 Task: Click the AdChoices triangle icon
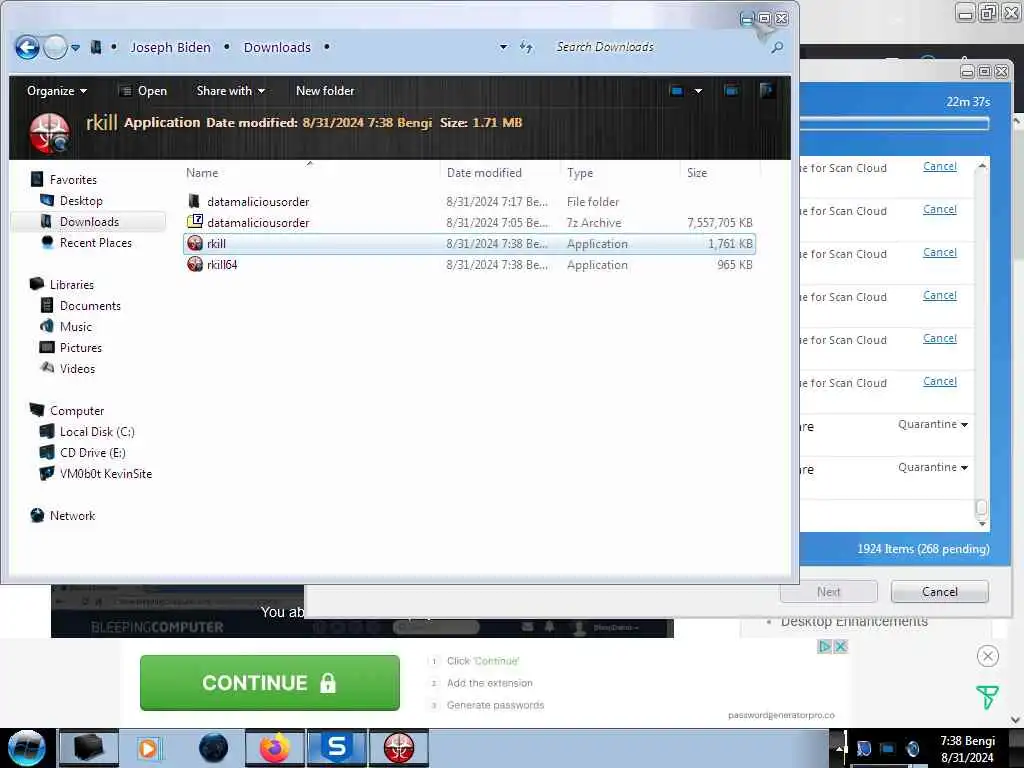pos(825,647)
